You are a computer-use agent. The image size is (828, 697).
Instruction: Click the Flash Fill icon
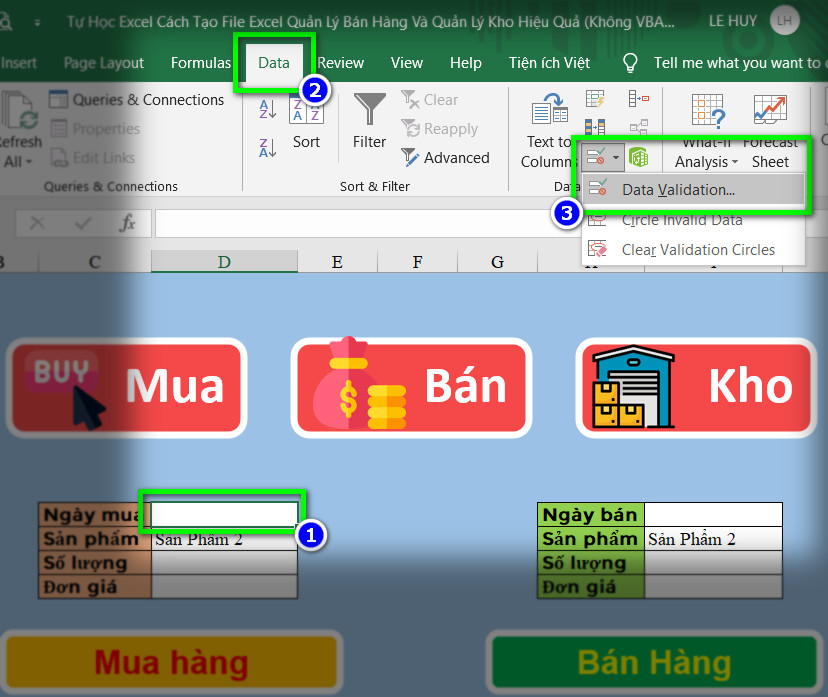[595, 99]
